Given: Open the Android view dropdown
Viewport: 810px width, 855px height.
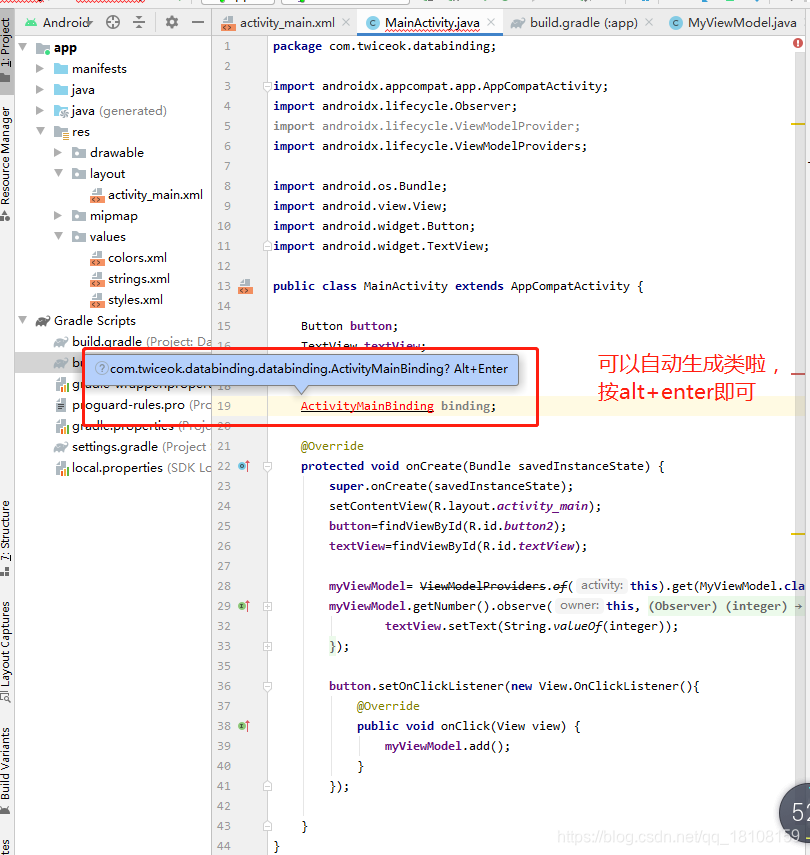Looking at the screenshot, I should click(x=59, y=22).
